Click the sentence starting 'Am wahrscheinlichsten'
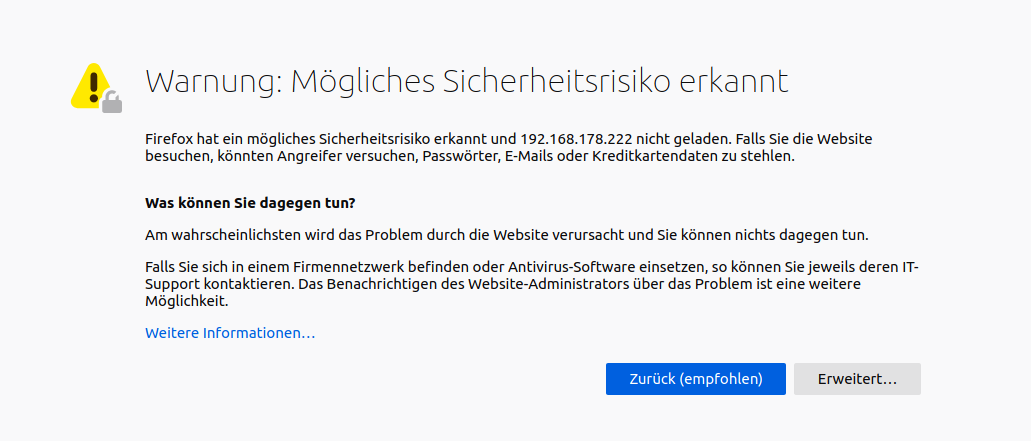 pyautogui.click(x=507, y=235)
